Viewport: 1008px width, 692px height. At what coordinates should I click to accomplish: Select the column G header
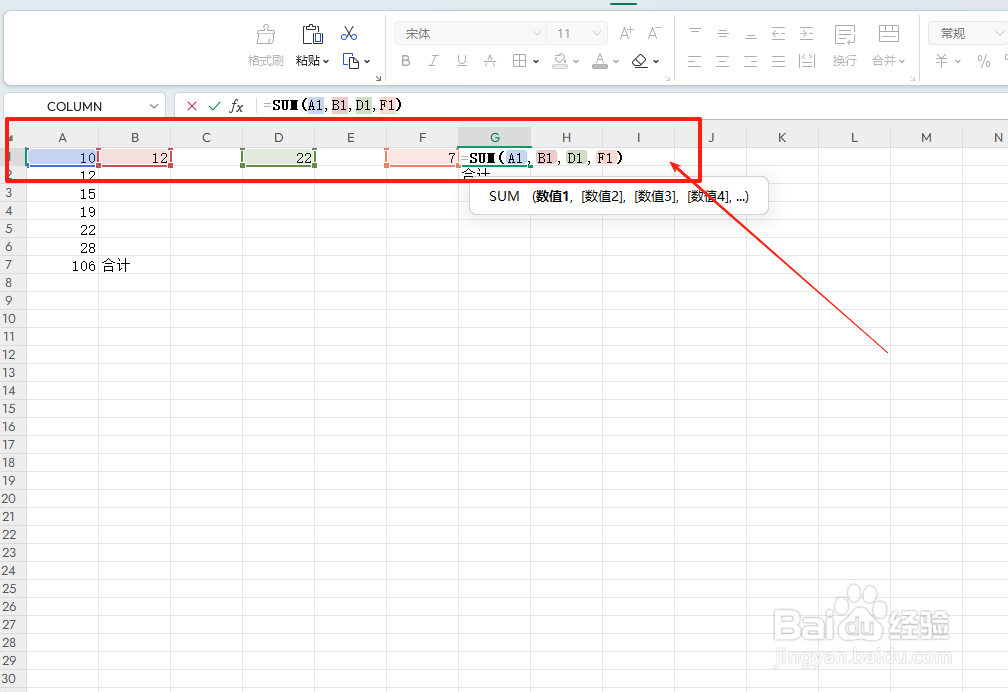(494, 138)
